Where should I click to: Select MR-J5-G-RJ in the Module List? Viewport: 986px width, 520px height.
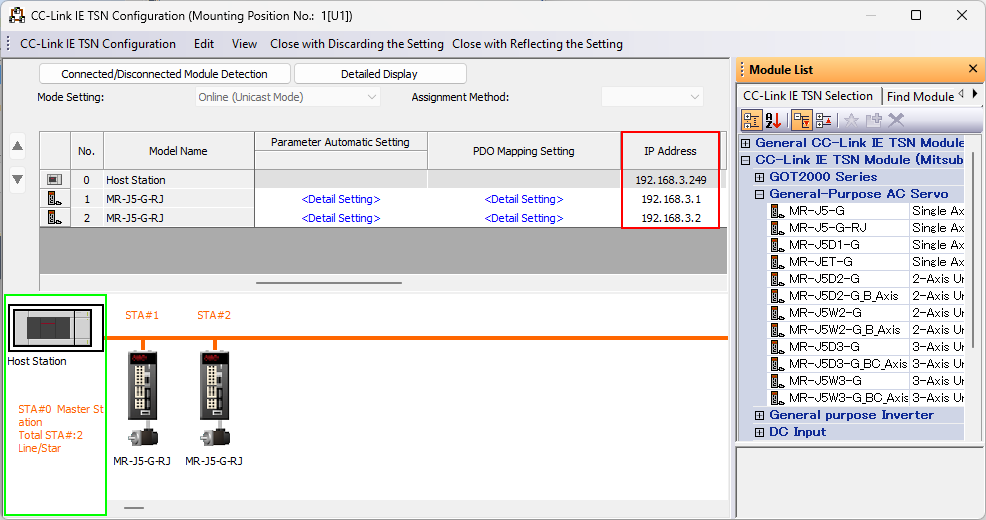(x=828, y=228)
